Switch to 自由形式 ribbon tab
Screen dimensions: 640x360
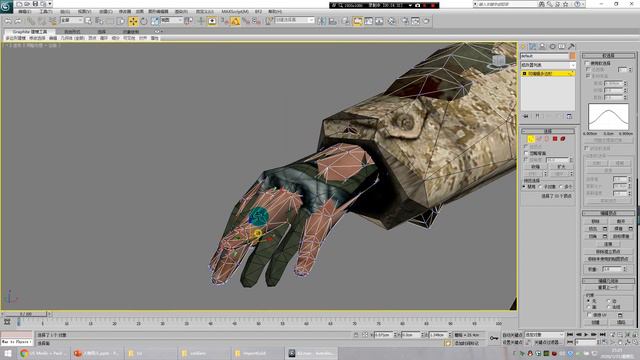[x=72, y=31]
